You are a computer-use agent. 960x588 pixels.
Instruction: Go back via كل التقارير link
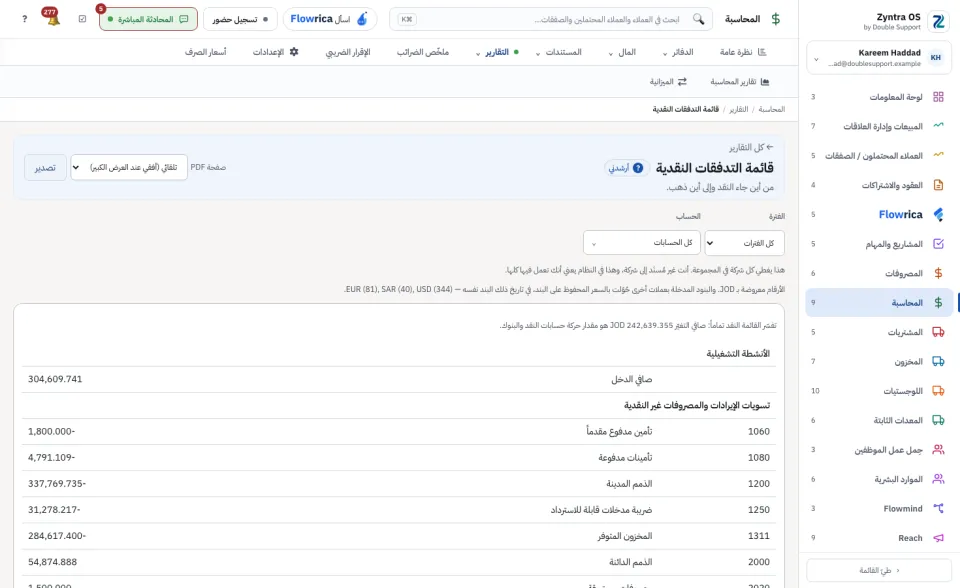click(x=751, y=148)
